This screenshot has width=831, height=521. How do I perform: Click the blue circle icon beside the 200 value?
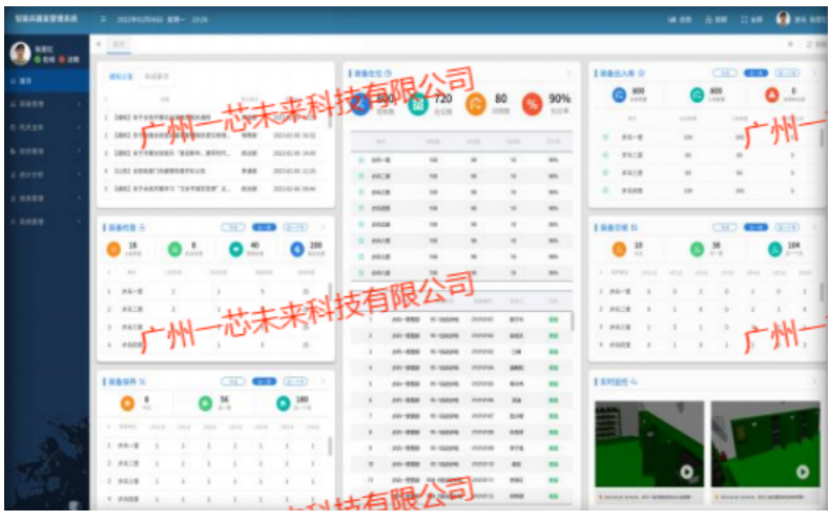click(297, 249)
